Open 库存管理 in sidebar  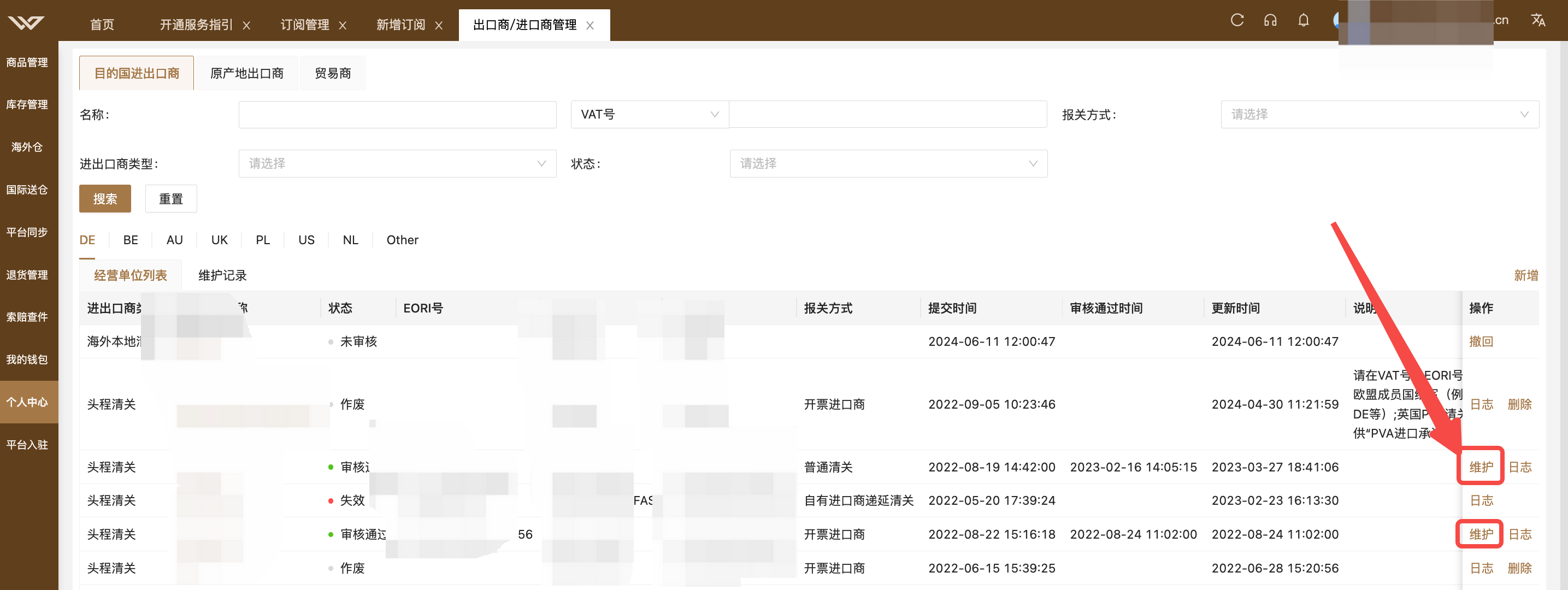(x=27, y=105)
